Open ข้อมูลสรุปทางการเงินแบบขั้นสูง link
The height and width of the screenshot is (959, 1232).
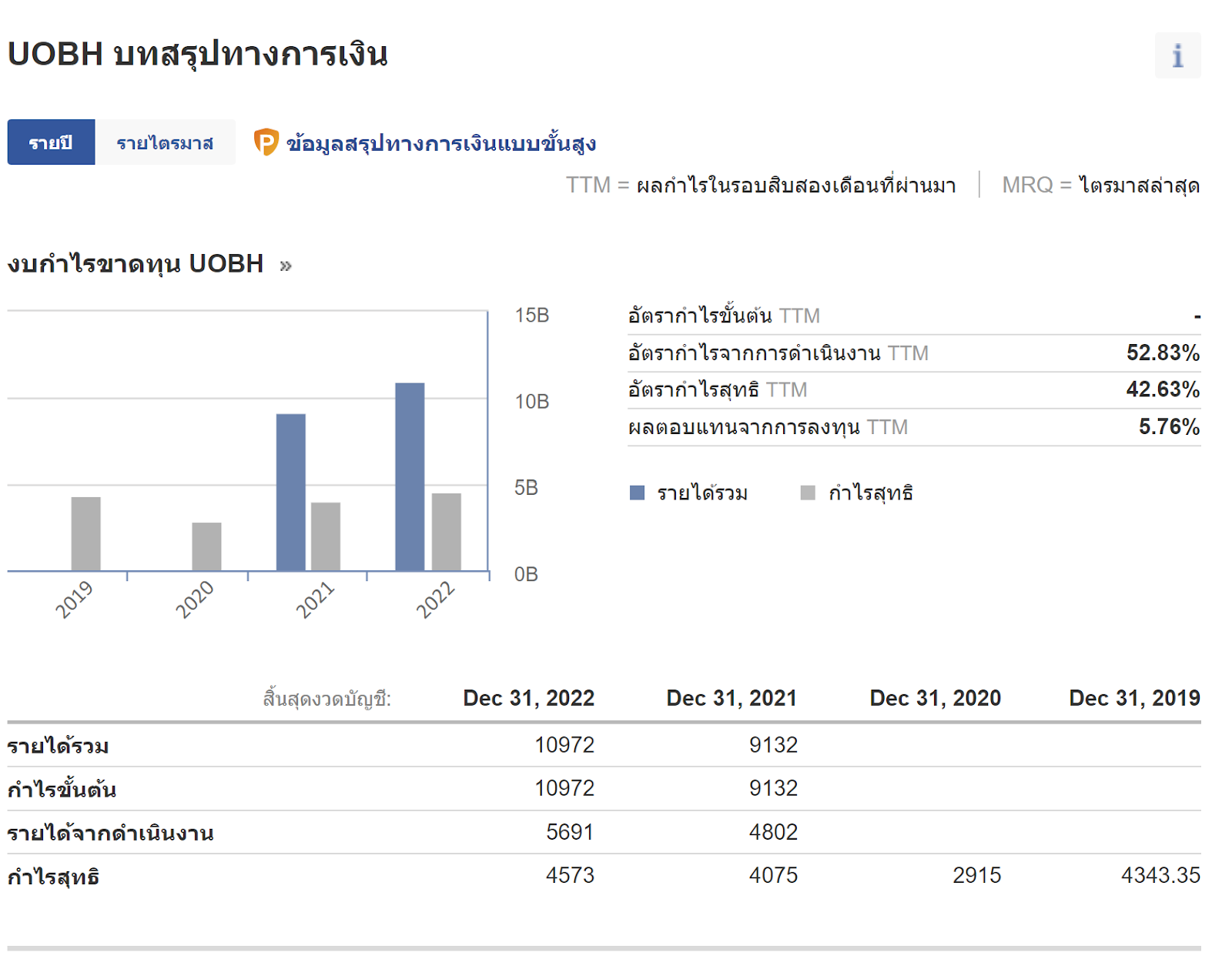tap(440, 143)
